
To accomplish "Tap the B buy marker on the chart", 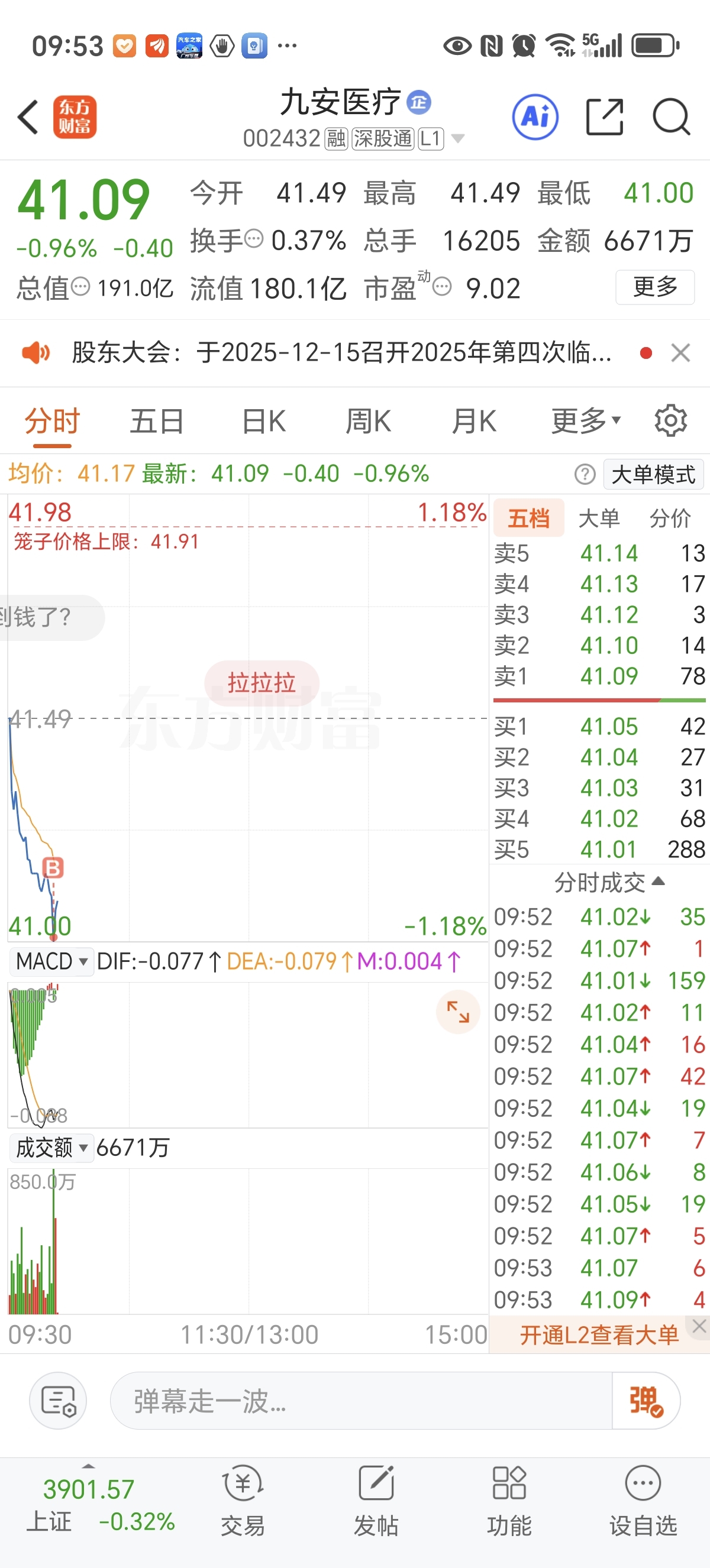I will (x=53, y=867).
